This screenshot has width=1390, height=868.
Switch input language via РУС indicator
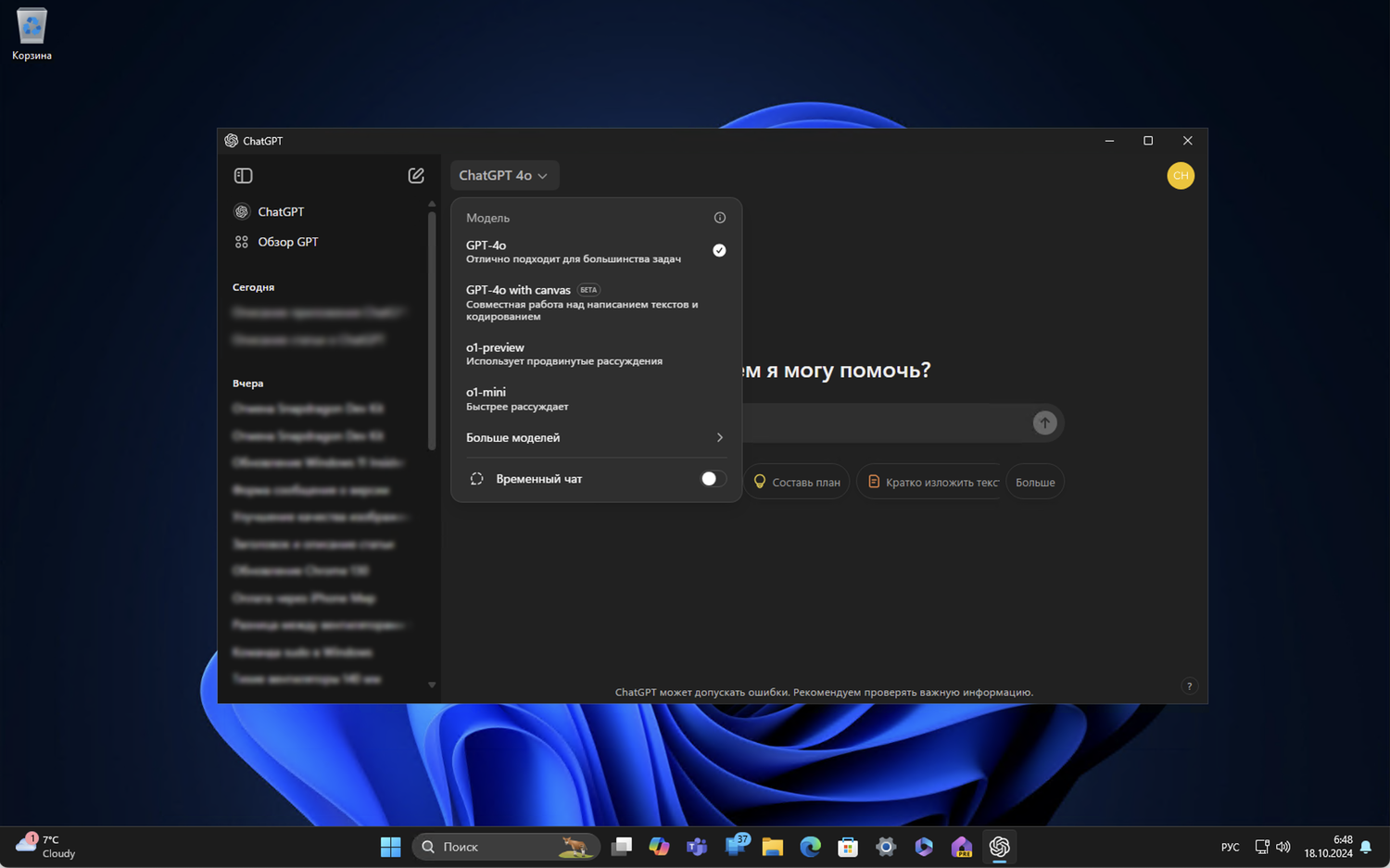pyautogui.click(x=1230, y=847)
